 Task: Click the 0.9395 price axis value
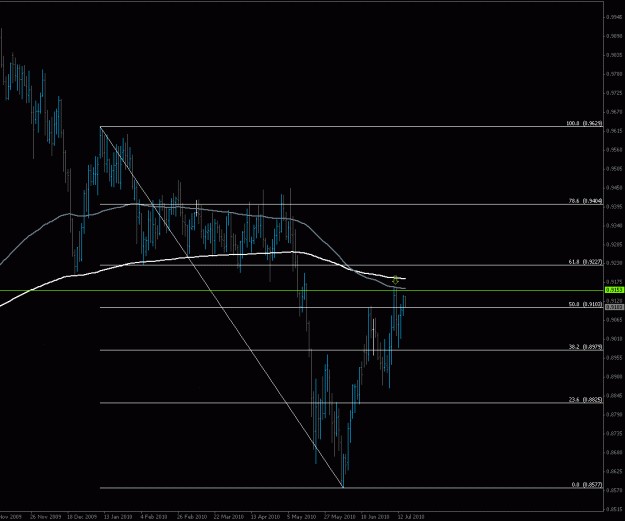pos(614,206)
